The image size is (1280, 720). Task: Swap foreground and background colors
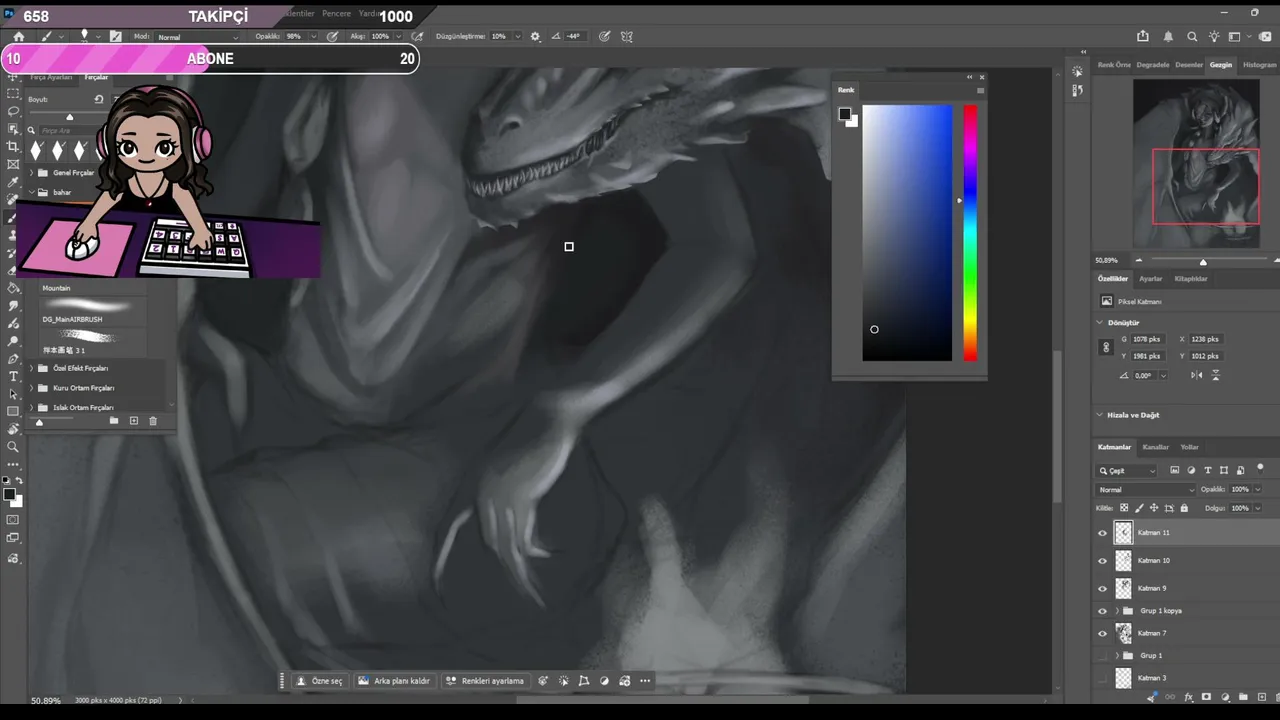(19, 481)
